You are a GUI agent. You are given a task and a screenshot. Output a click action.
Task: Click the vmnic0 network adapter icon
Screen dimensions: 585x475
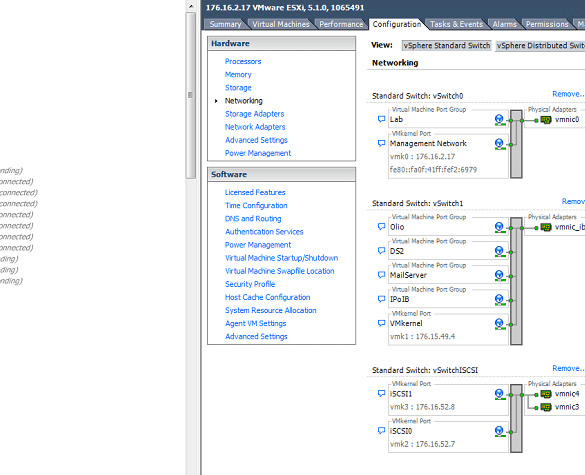click(x=546, y=120)
